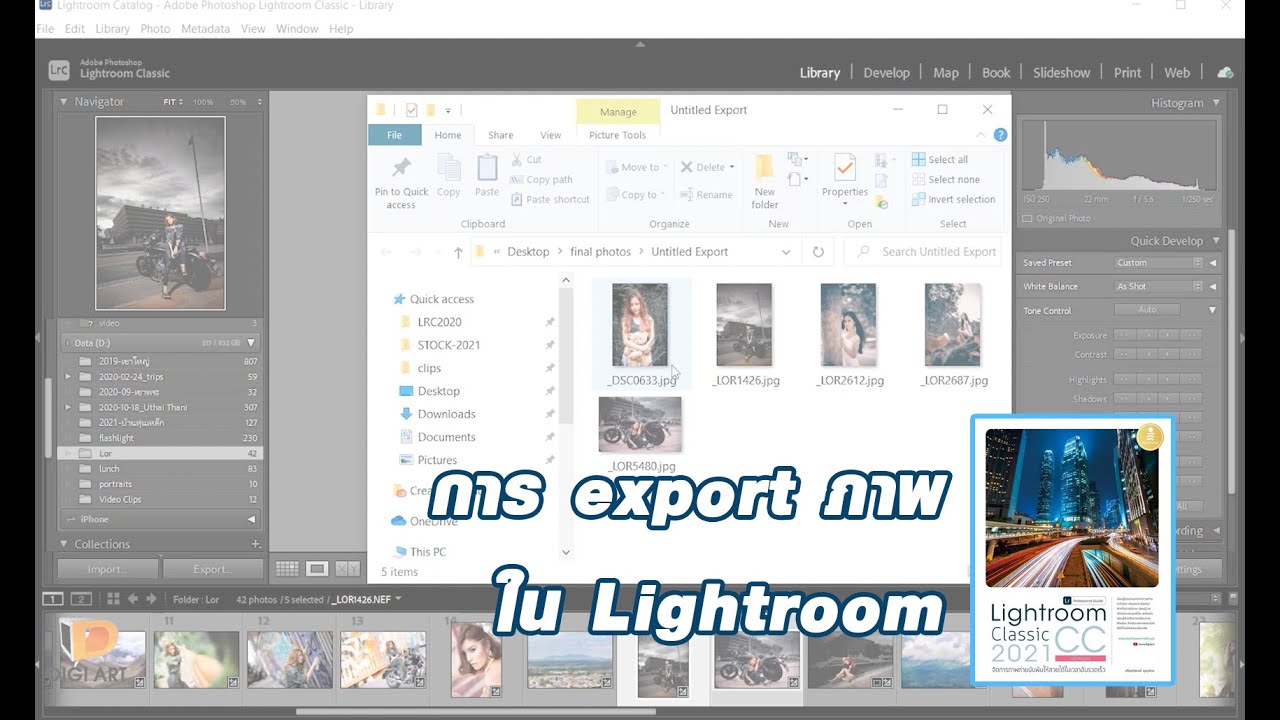Switch to the View ribbon tab
Image resolution: width=1280 pixels, height=720 pixels.
[551, 135]
